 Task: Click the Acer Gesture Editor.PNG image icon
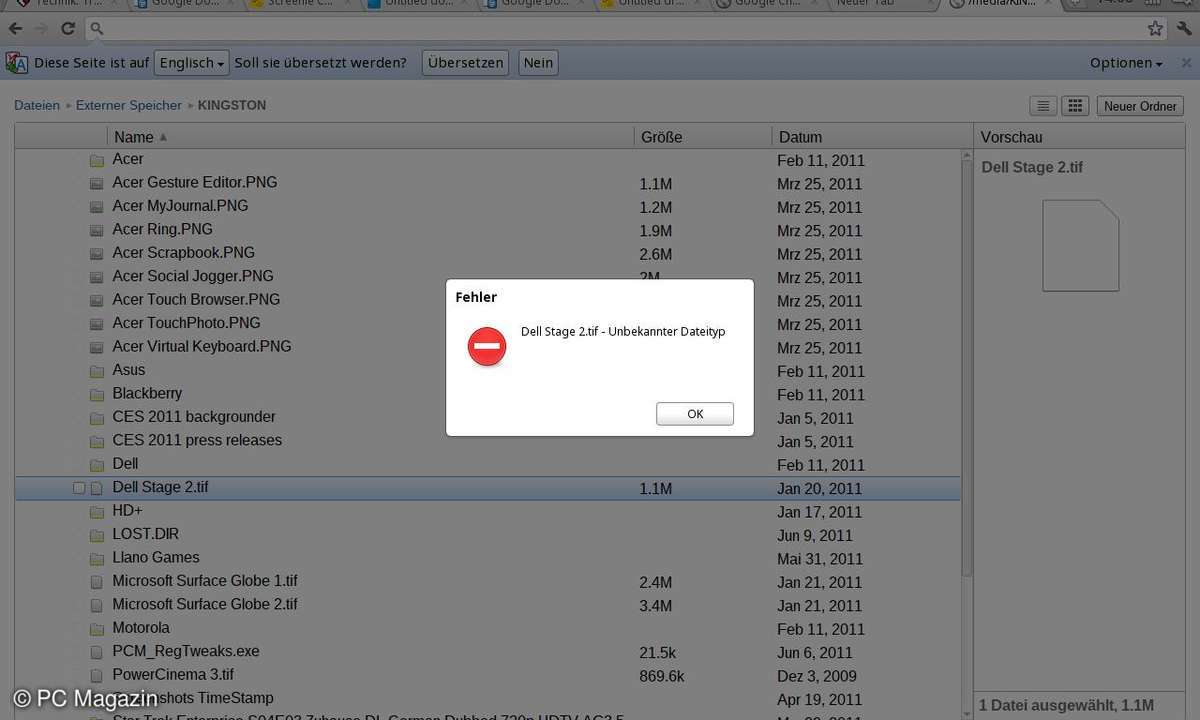96,184
